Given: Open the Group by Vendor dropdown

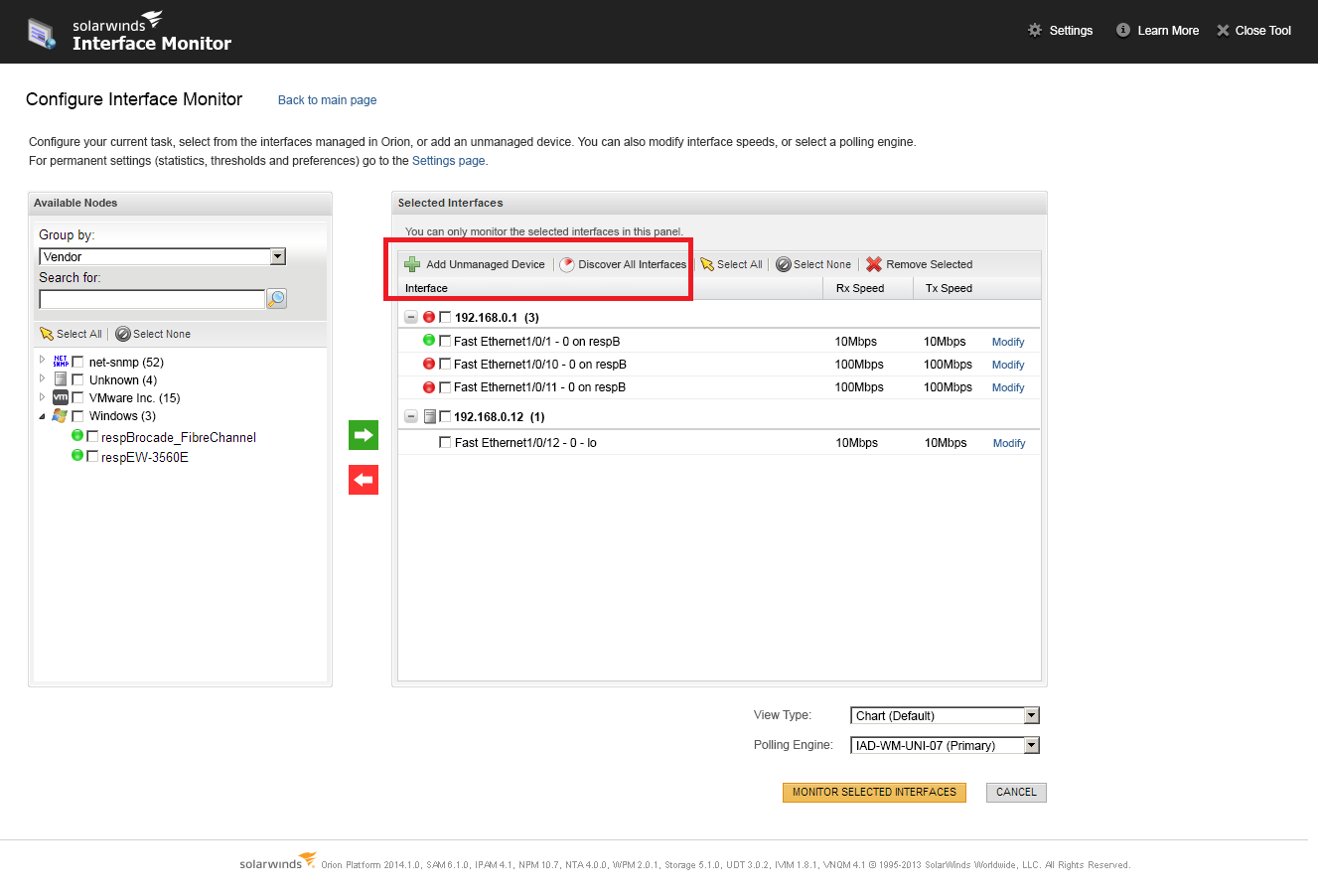Looking at the screenshot, I should click(x=278, y=256).
